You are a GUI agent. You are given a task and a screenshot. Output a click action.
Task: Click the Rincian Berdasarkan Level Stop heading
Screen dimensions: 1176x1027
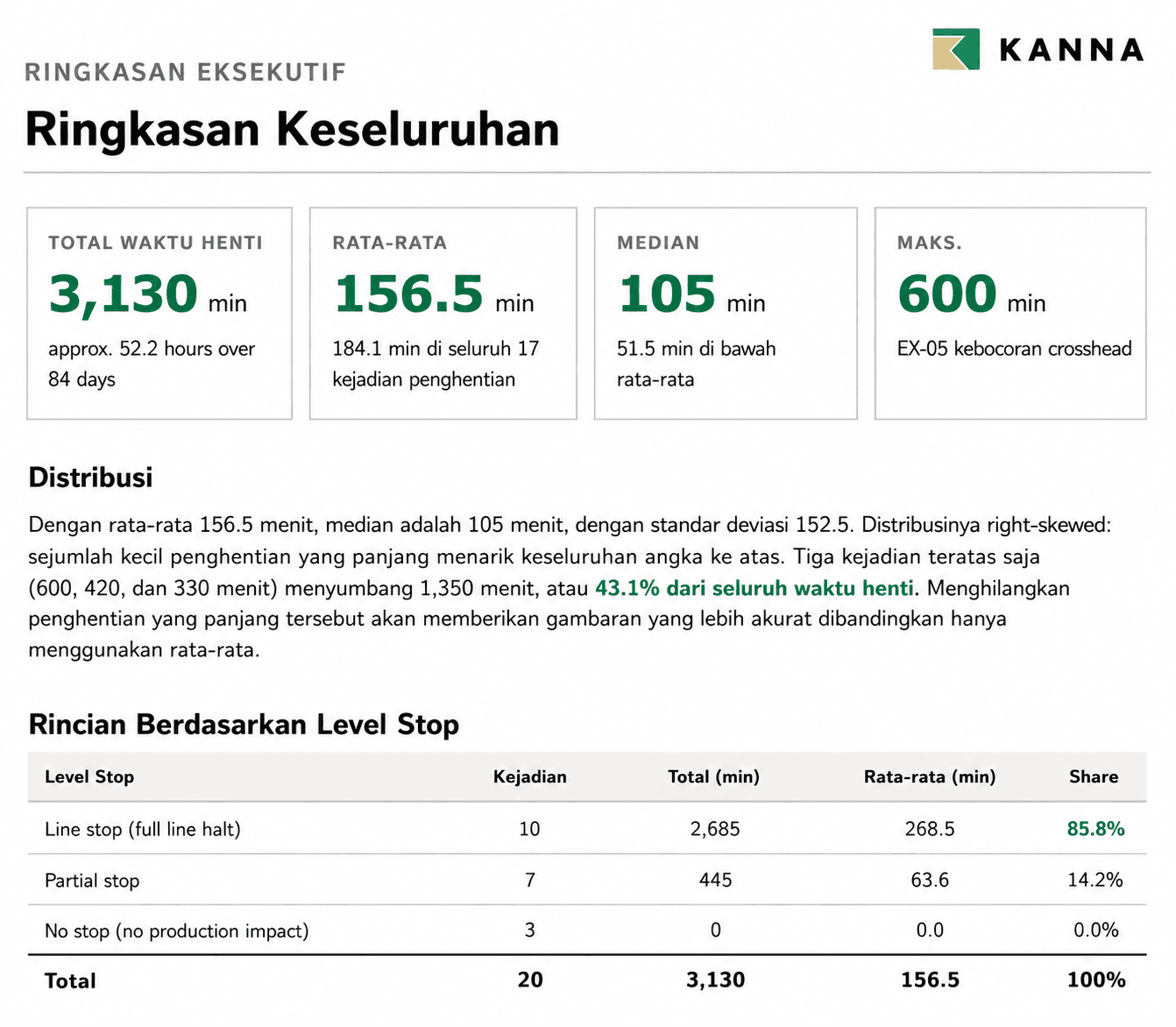[244, 725]
